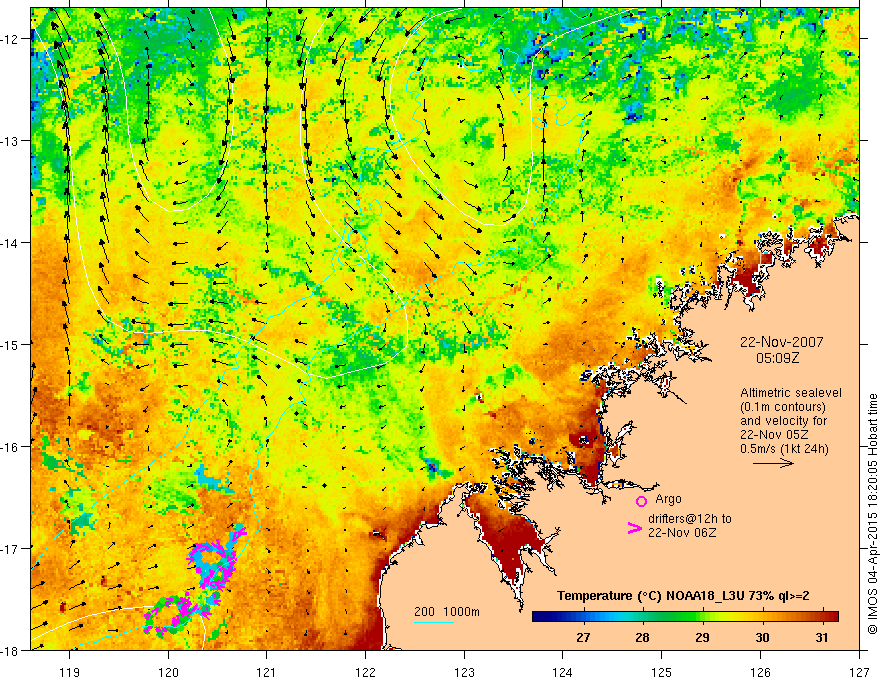Screen dimensions: 880x680
Task: Click the date text 22-Nov-2007
Action: (x=782, y=342)
